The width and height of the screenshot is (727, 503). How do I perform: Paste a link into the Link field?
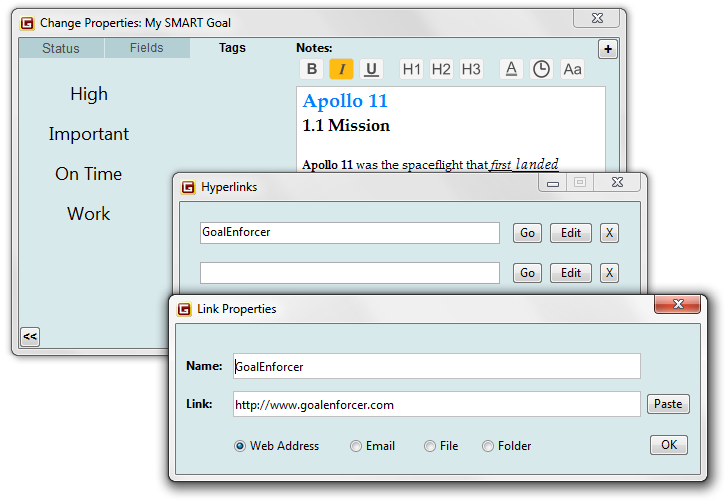pyautogui.click(x=668, y=404)
